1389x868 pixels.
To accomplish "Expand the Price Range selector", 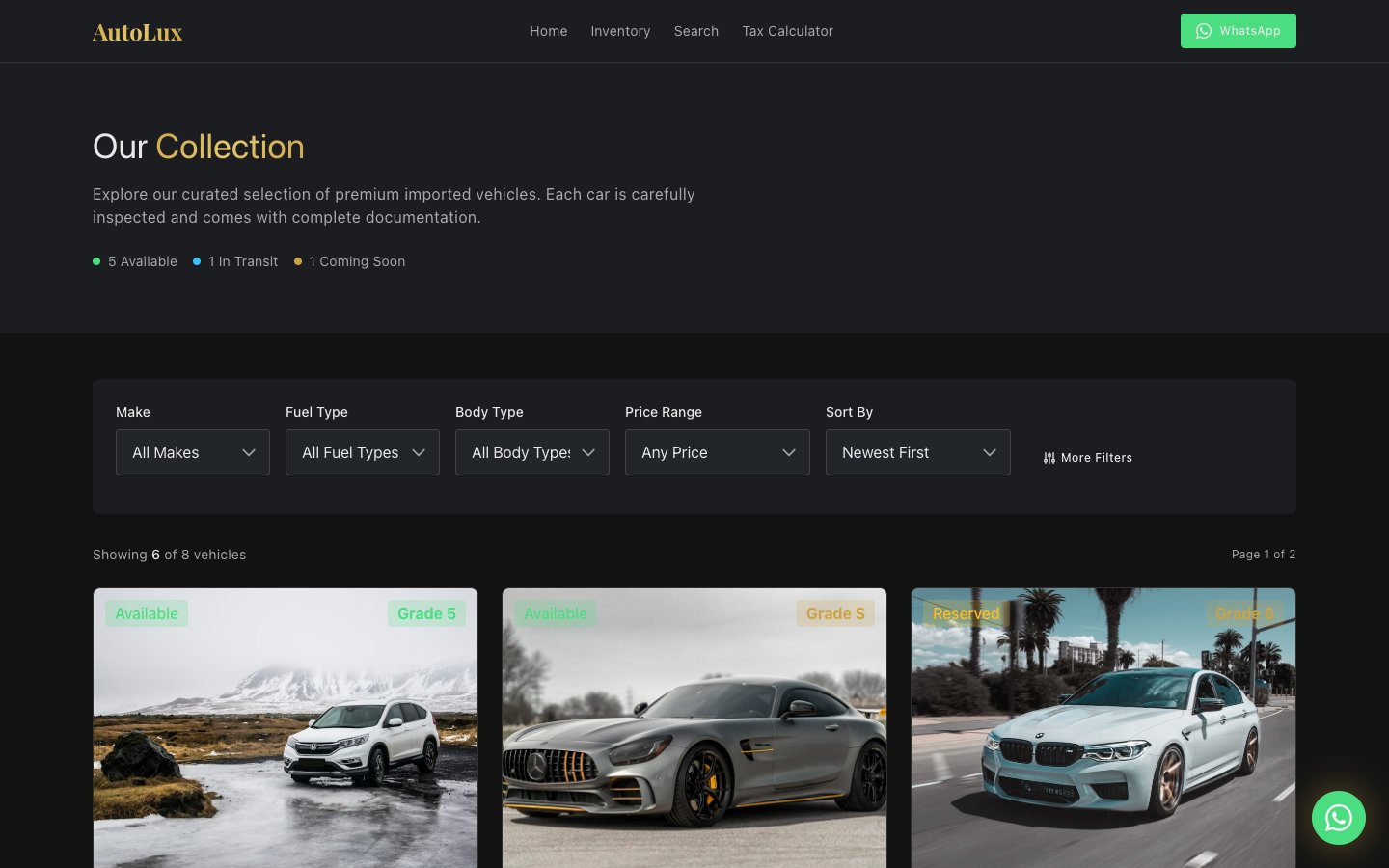I will click(718, 452).
